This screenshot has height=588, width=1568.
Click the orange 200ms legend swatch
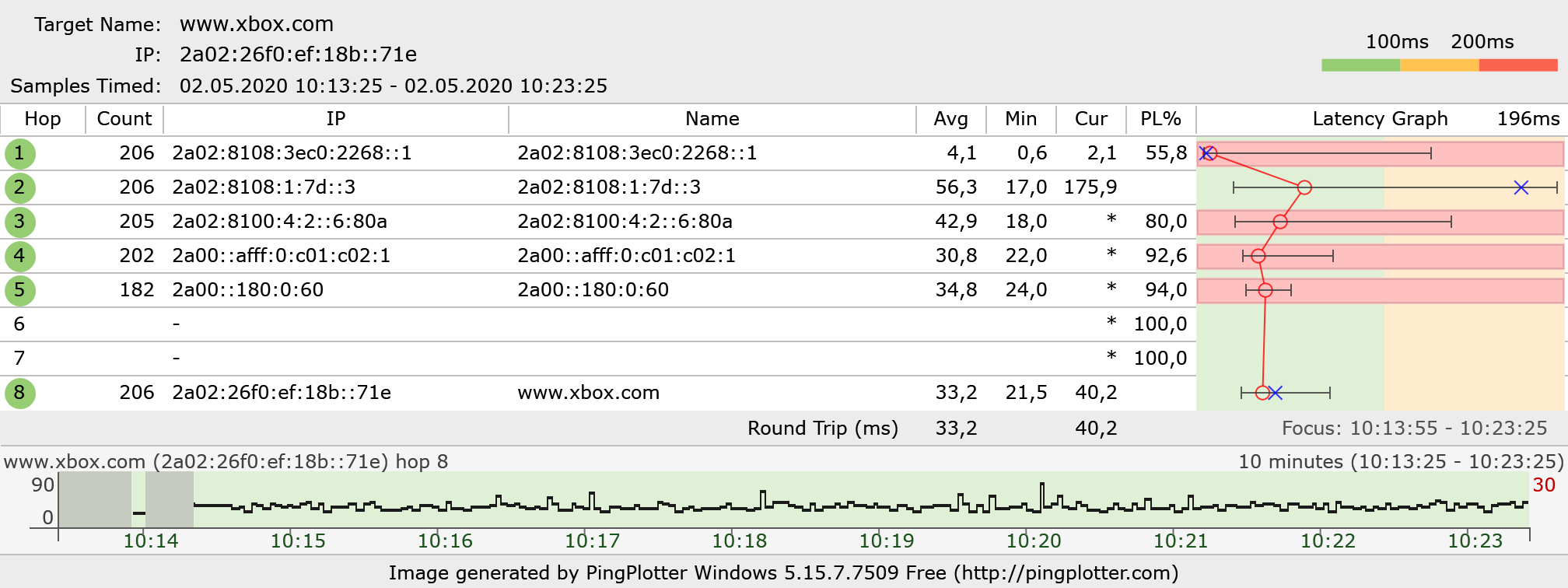pyautogui.click(x=1440, y=65)
